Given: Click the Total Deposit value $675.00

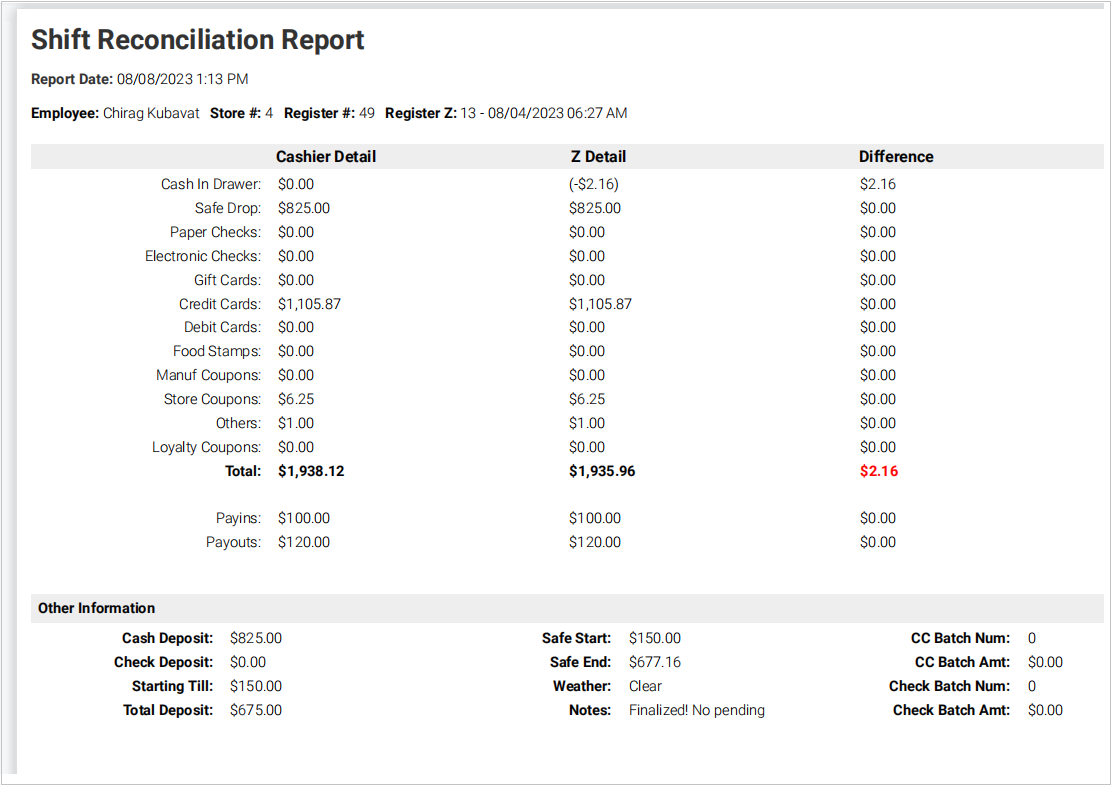Looking at the screenshot, I should tap(255, 710).
